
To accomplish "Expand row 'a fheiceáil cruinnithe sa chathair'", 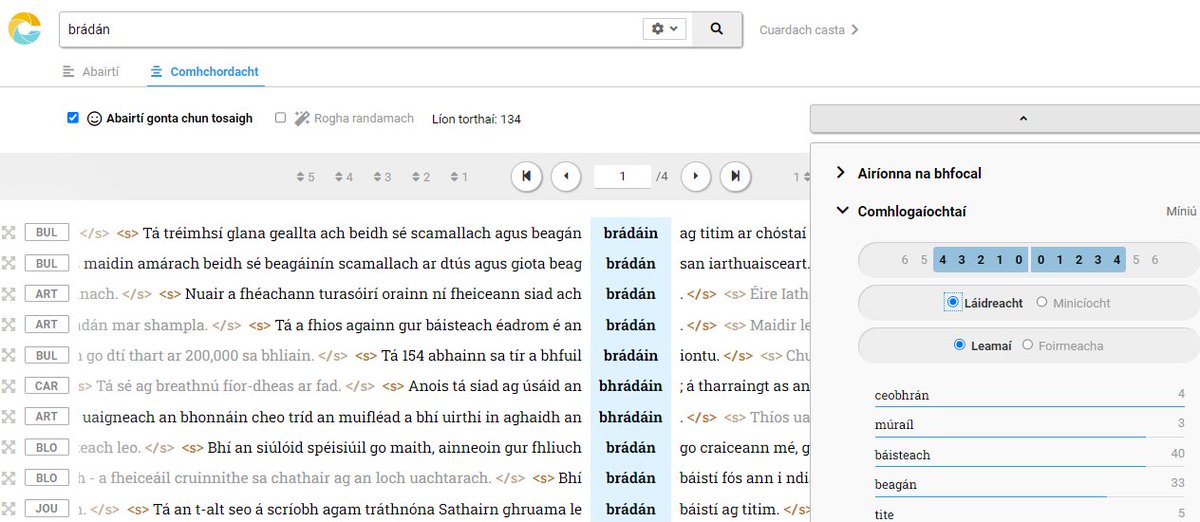I will pos(8,478).
